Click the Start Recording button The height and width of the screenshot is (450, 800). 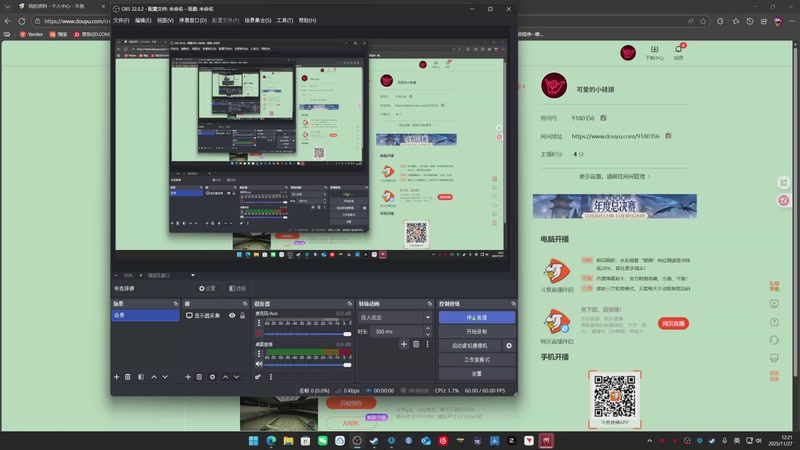477,332
